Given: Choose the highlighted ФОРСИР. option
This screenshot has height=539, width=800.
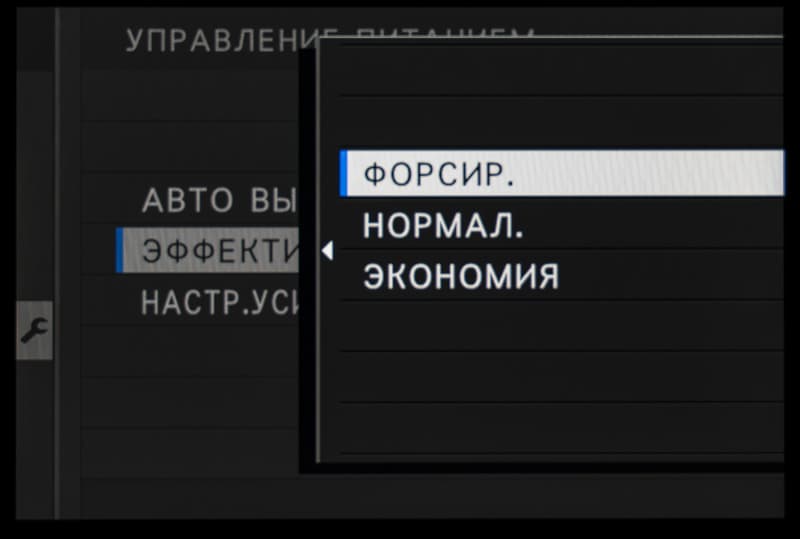Looking at the screenshot, I should [562, 174].
